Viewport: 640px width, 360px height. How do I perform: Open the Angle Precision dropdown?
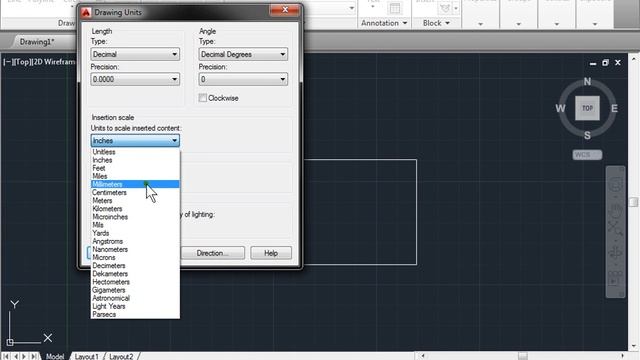(x=243, y=79)
